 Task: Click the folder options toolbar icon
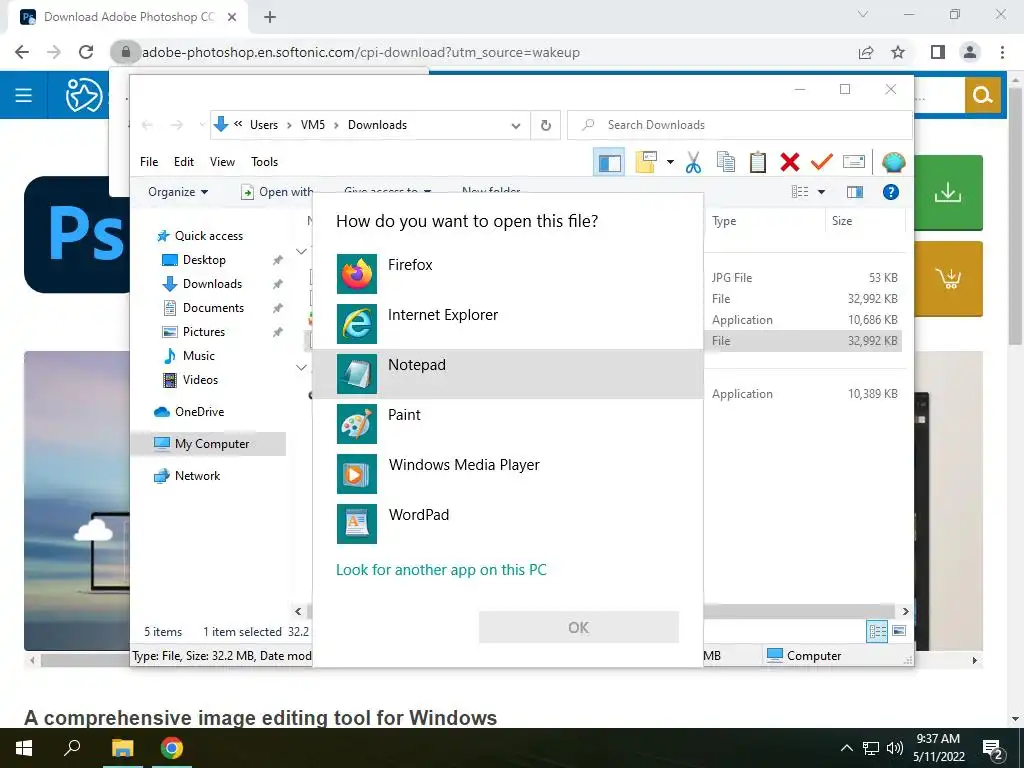[x=645, y=162]
